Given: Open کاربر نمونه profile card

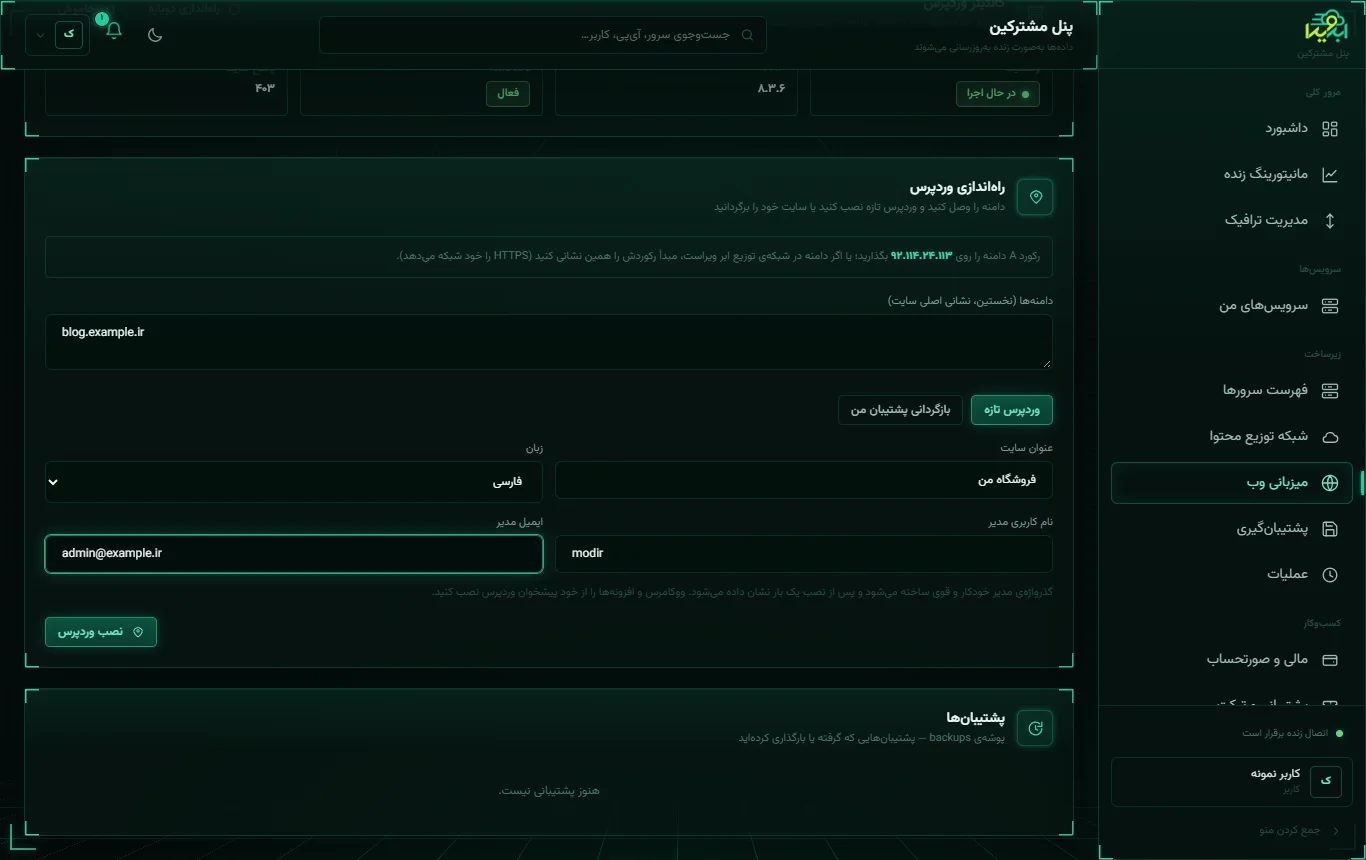Looking at the screenshot, I should pyautogui.click(x=1232, y=781).
